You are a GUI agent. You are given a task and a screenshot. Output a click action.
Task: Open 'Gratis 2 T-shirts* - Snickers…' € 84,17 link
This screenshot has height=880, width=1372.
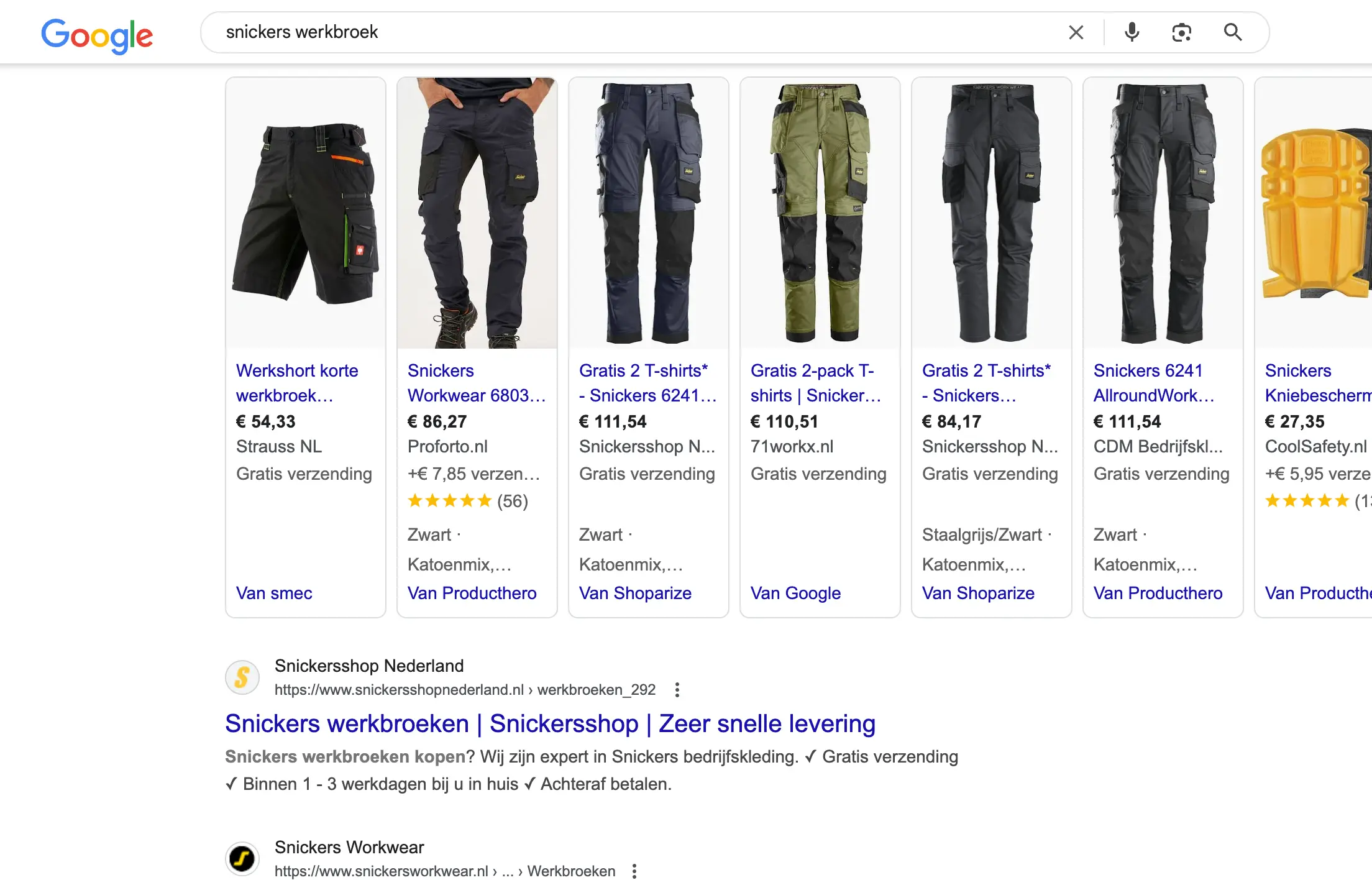tap(987, 383)
